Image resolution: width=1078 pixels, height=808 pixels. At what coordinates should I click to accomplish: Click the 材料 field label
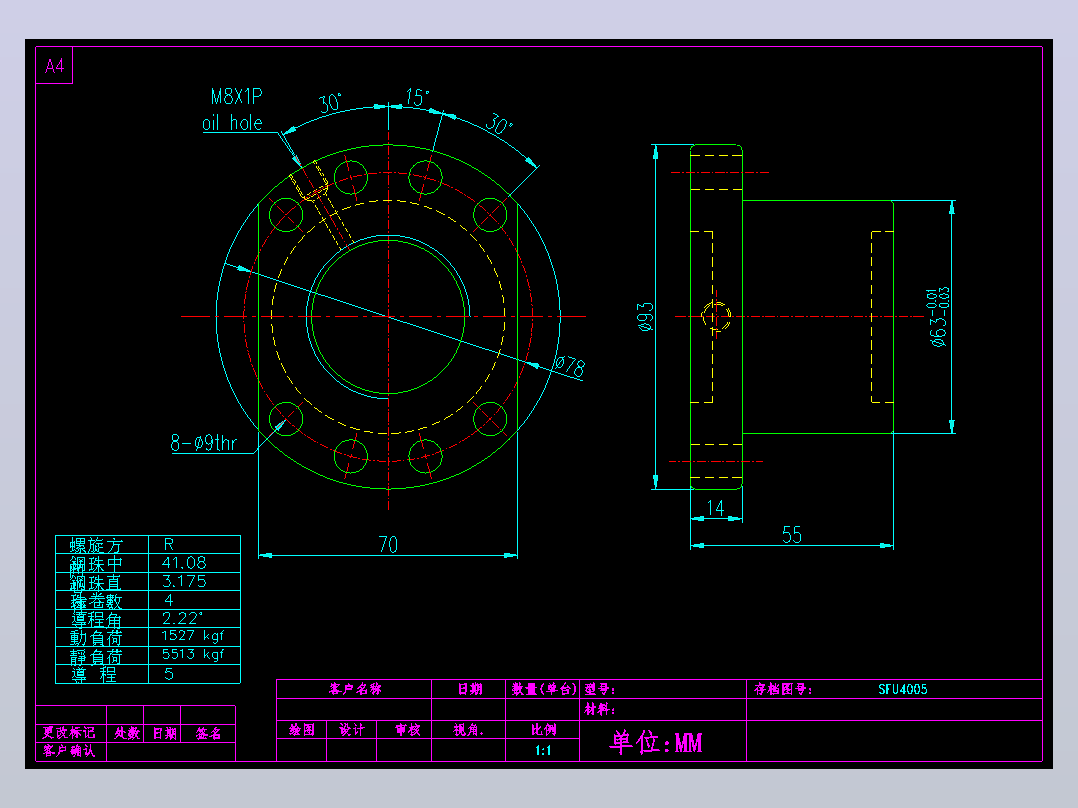point(600,709)
